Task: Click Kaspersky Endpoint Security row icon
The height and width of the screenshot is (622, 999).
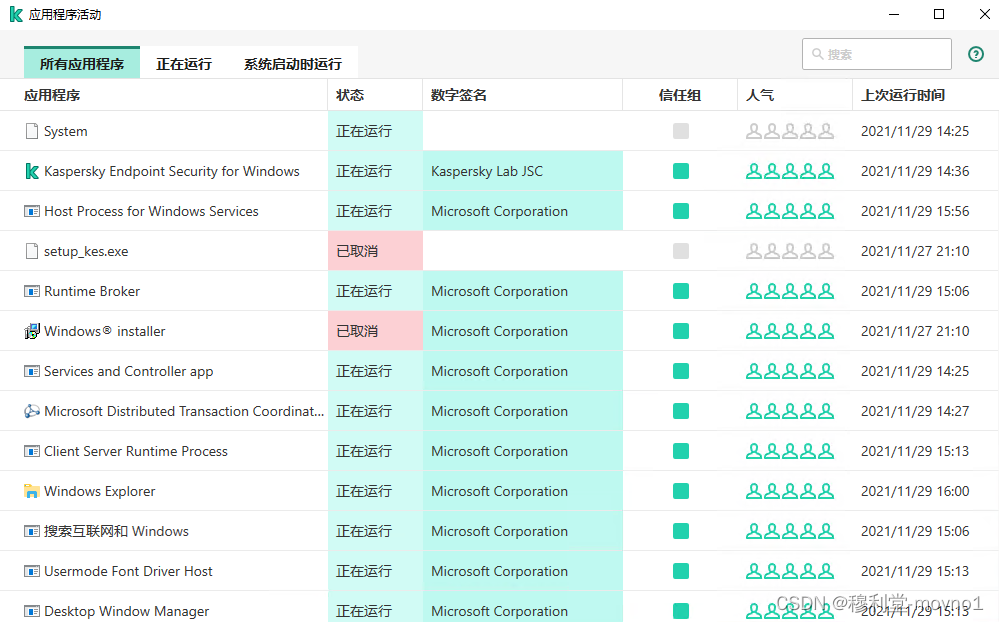Action: point(31,171)
